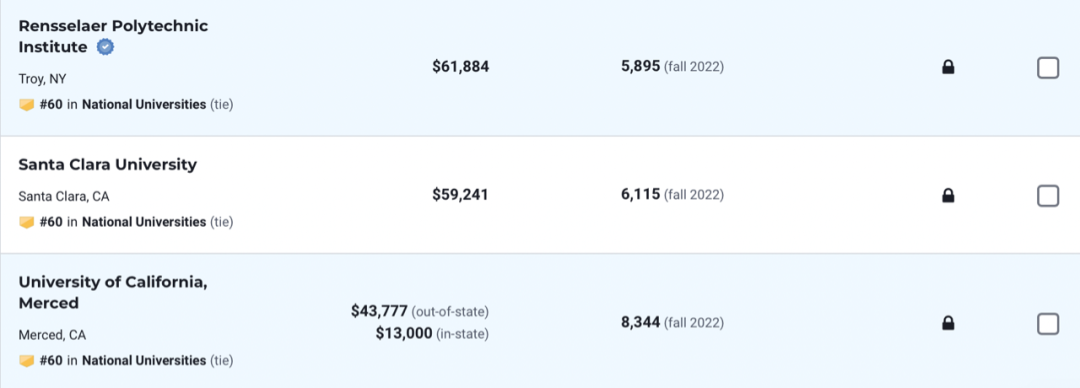Open the Rensselaer Polytechnic Institute profile link
Image resolution: width=1080 pixels, height=388 pixels.
tap(113, 37)
